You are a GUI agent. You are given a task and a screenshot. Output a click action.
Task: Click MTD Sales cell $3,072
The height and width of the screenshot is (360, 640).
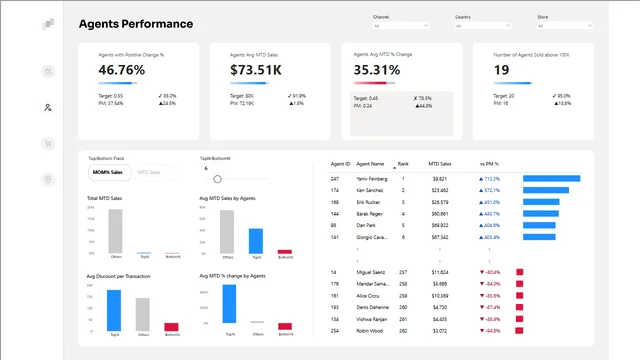click(440, 331)
